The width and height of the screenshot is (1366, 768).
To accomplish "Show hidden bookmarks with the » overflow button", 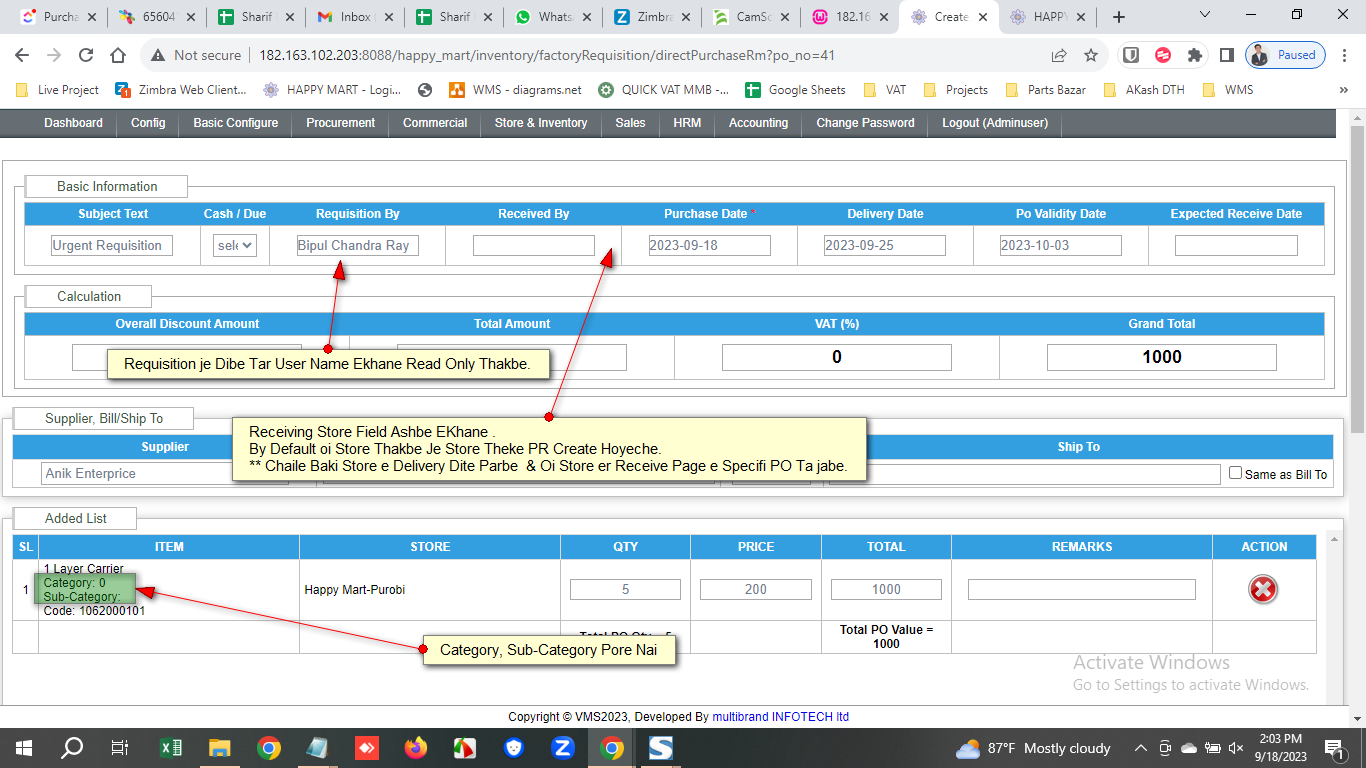I will [1343, 90].
